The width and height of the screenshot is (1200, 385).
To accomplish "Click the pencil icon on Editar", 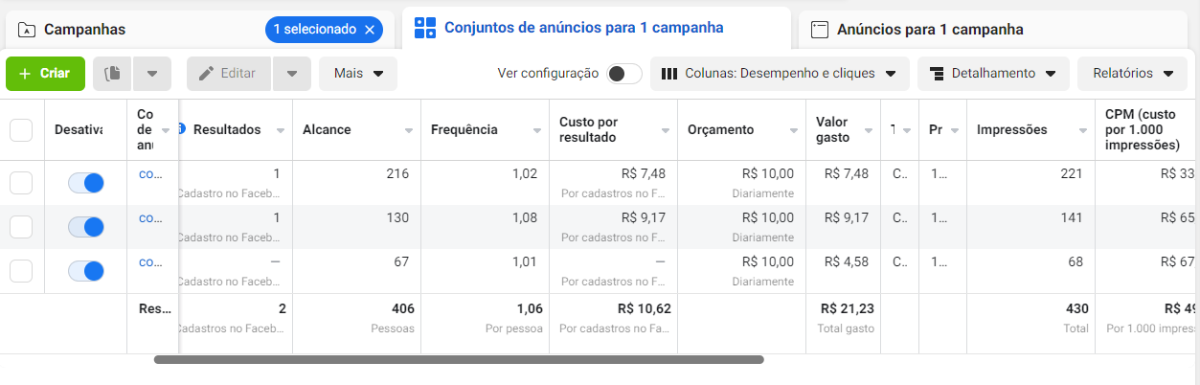I will (x=207, y=73).
